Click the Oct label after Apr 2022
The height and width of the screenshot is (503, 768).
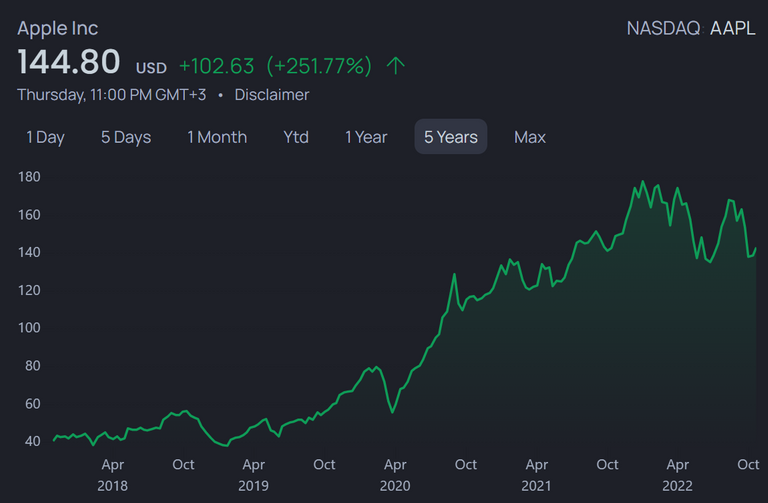[x=748, y=464]
